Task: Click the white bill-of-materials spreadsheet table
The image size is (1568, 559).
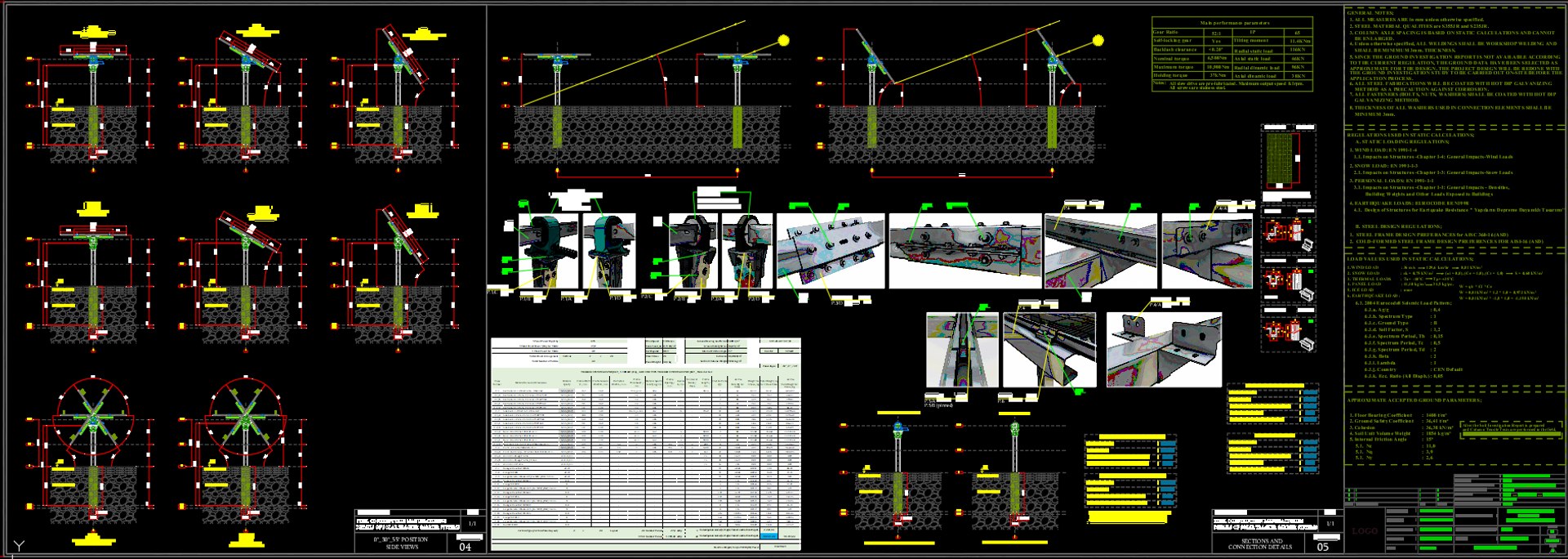Action: click(645, 443)
